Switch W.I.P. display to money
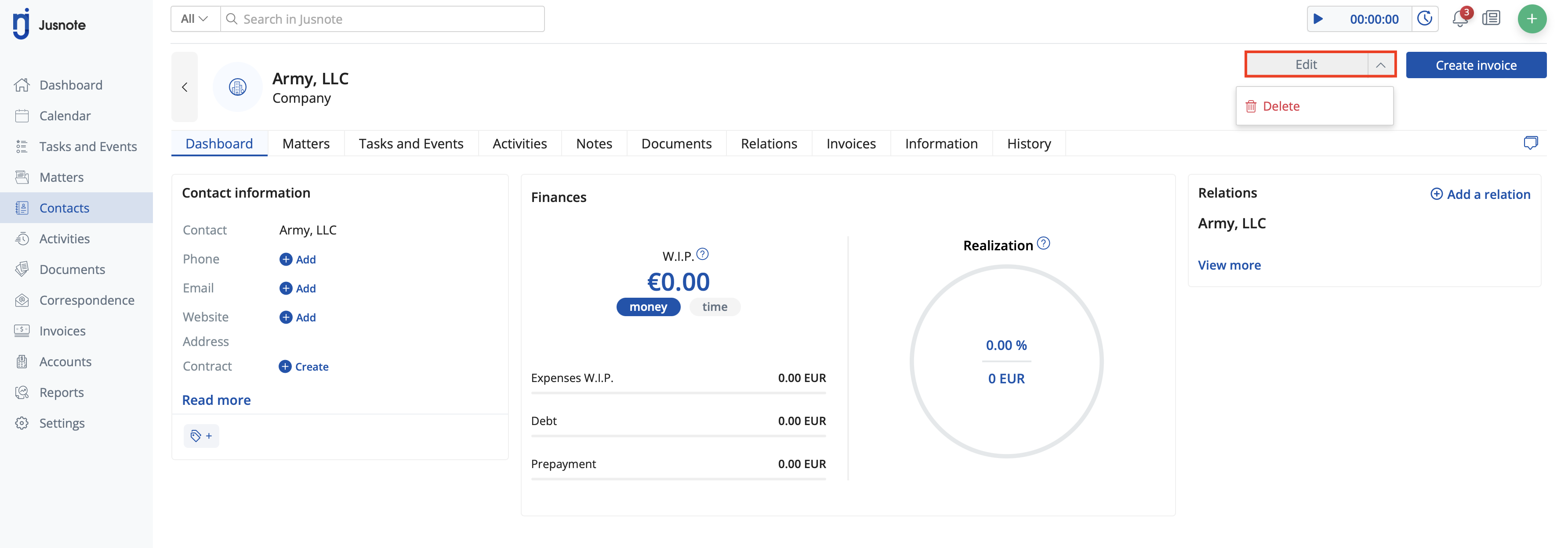 pos(648,307)
